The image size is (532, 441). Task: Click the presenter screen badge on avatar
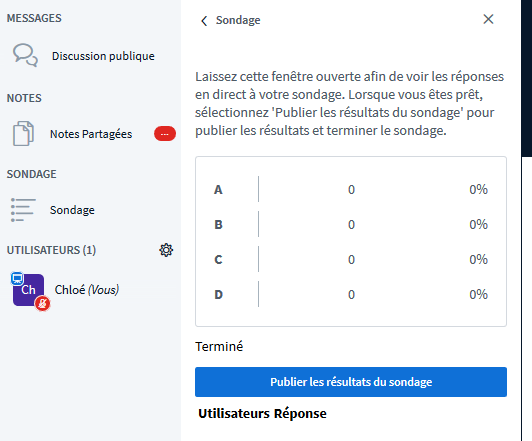pyautogui.click(x=17, y=279)
